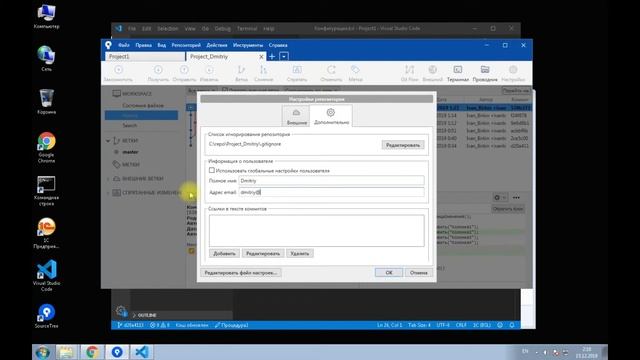Click the commit text links list box

[317, 231]
